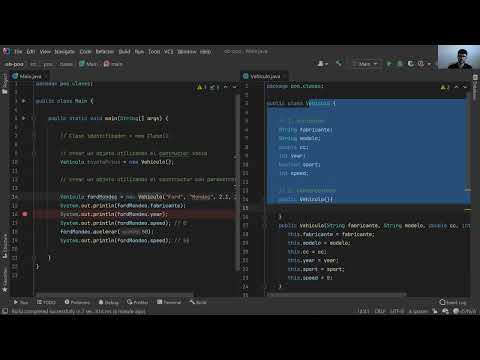This screenshot has height=360, width=480.
Task: Toggle the red breakpoint on the println year line
Action: pyautogui.click(x=24, y=214)
